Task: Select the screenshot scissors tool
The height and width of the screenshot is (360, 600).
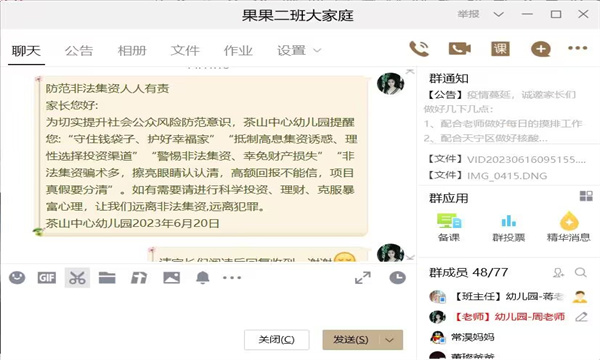Action: 77,278
